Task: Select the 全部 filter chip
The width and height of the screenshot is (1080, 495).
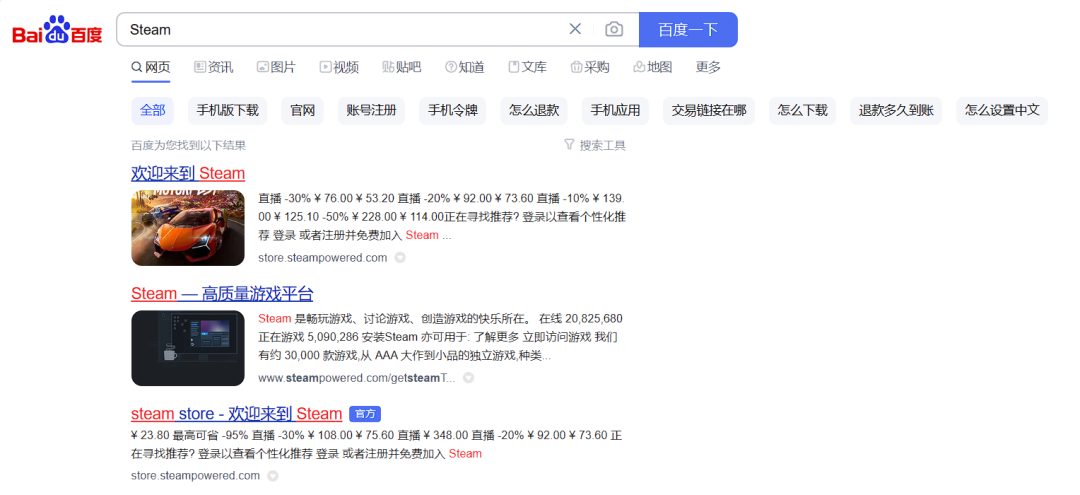Action: coord(153,111)
